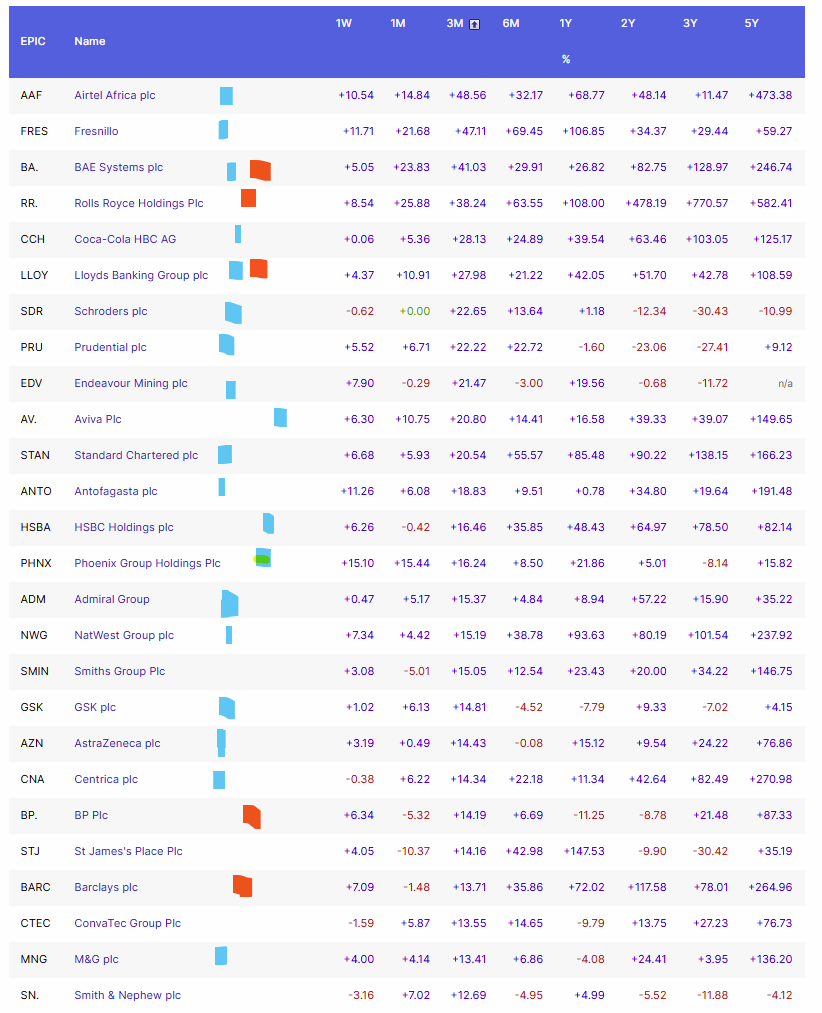822x1013 pixels.
Task: Click the sort arrow icon beside 3M
Action: click(x=475, y=24)
